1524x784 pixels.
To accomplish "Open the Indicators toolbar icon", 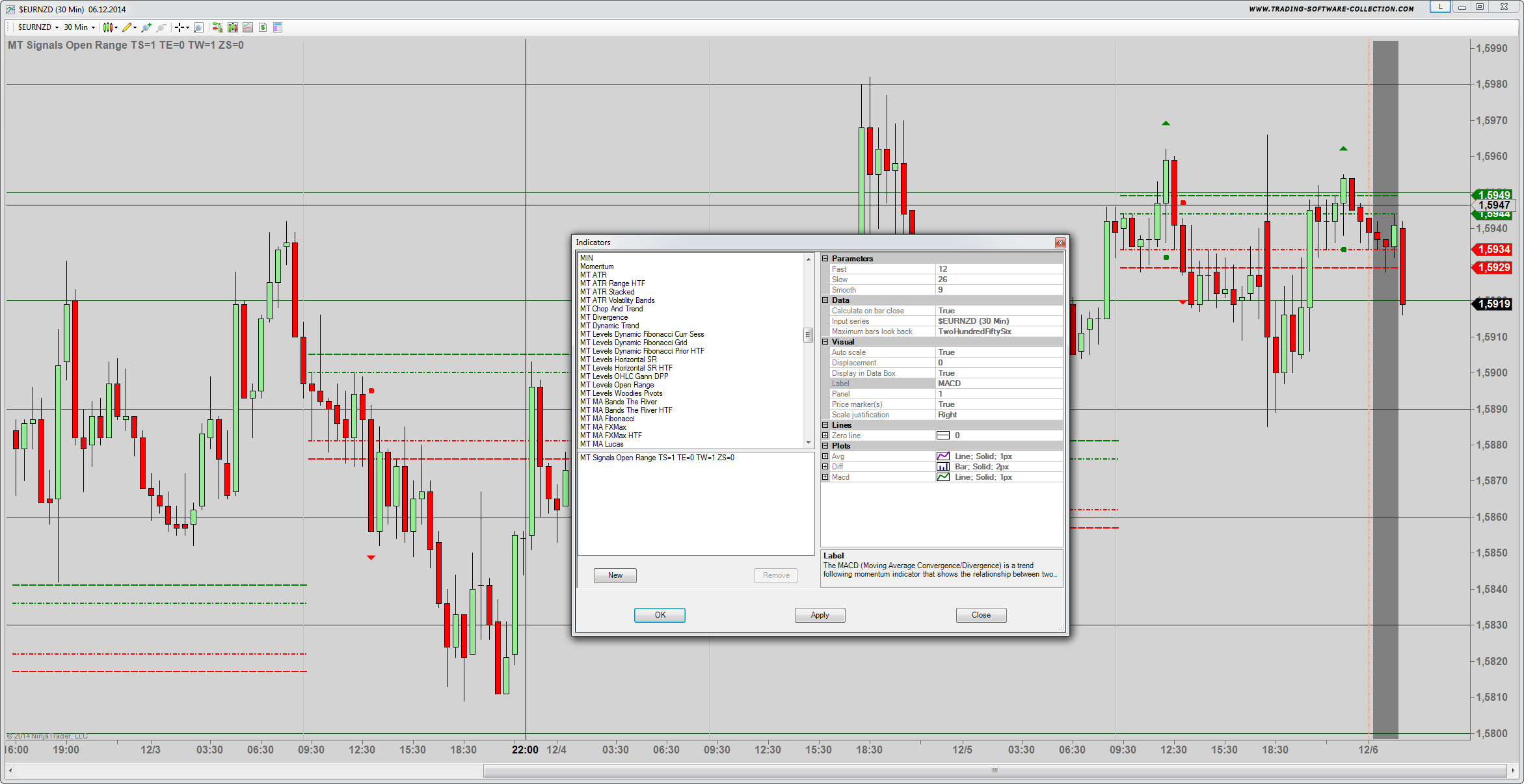I will click(248, 27).
